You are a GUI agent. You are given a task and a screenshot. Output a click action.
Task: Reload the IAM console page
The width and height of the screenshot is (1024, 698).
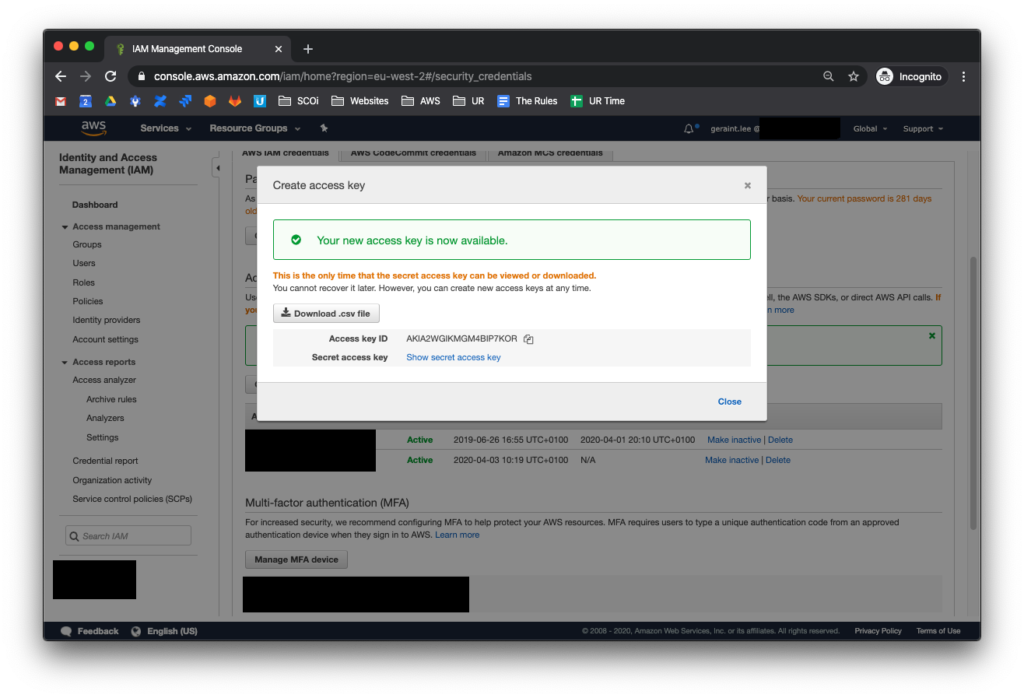coord(110,76)
